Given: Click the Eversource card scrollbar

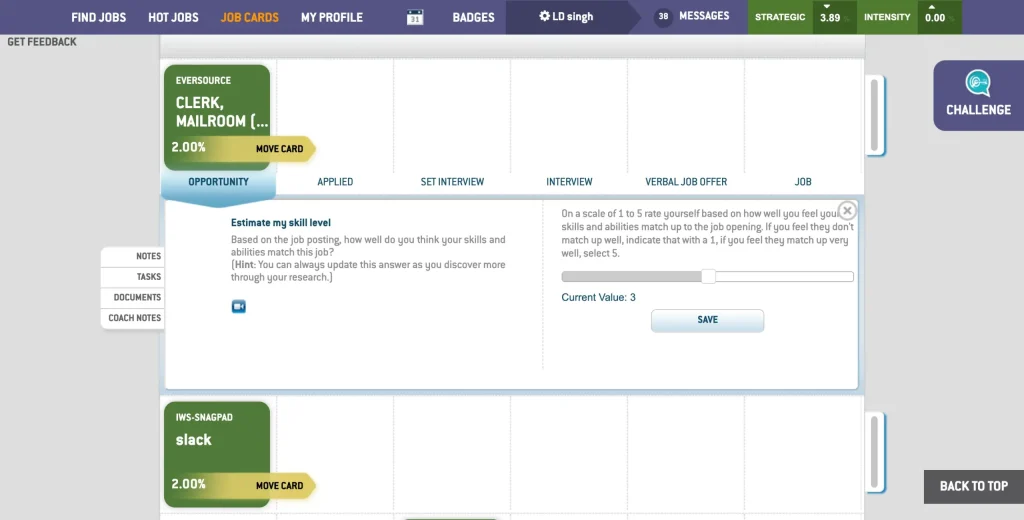Looking at the screenshot, I should click(875, 112).
